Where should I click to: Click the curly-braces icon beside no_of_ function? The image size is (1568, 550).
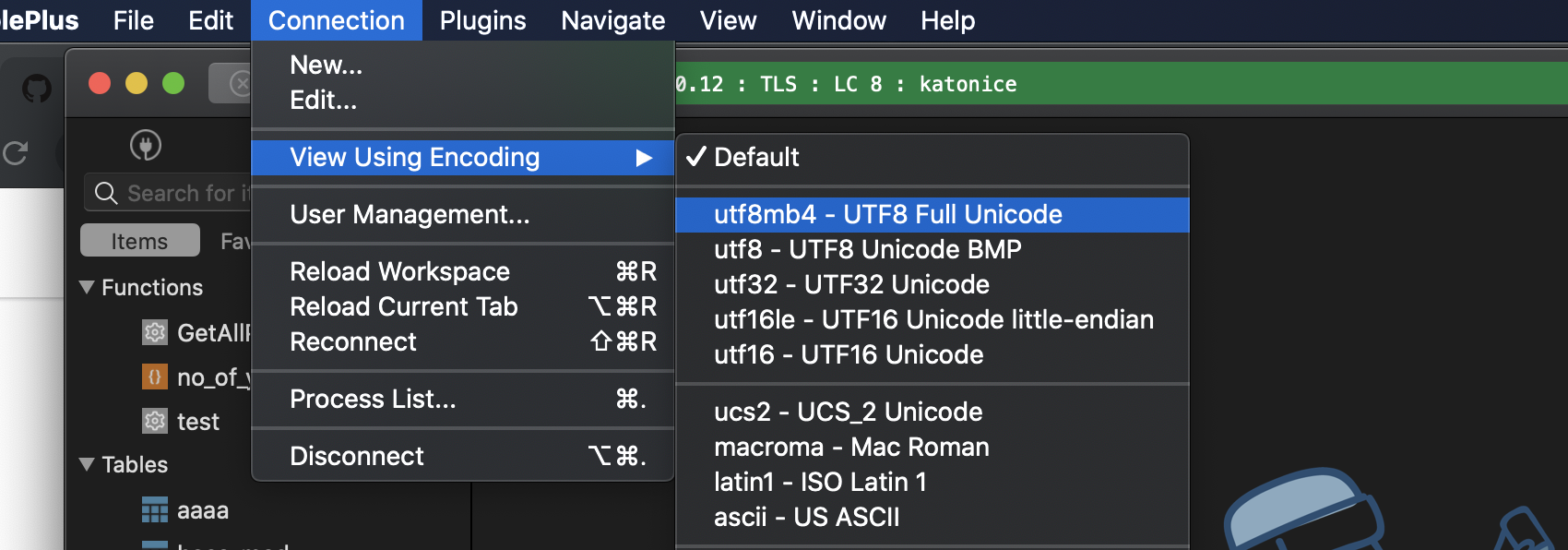click(x=155, y=377)
